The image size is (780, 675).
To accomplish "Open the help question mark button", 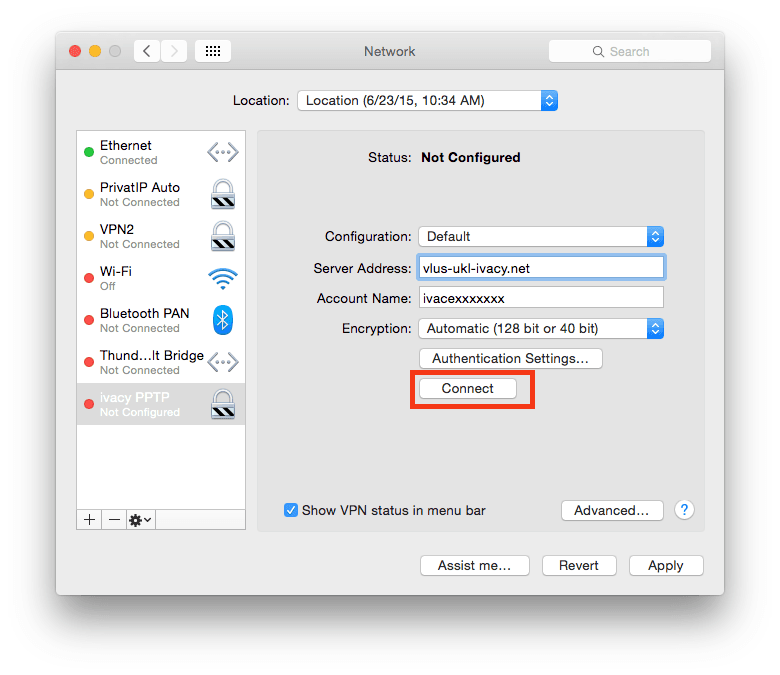I will [684, 510].
